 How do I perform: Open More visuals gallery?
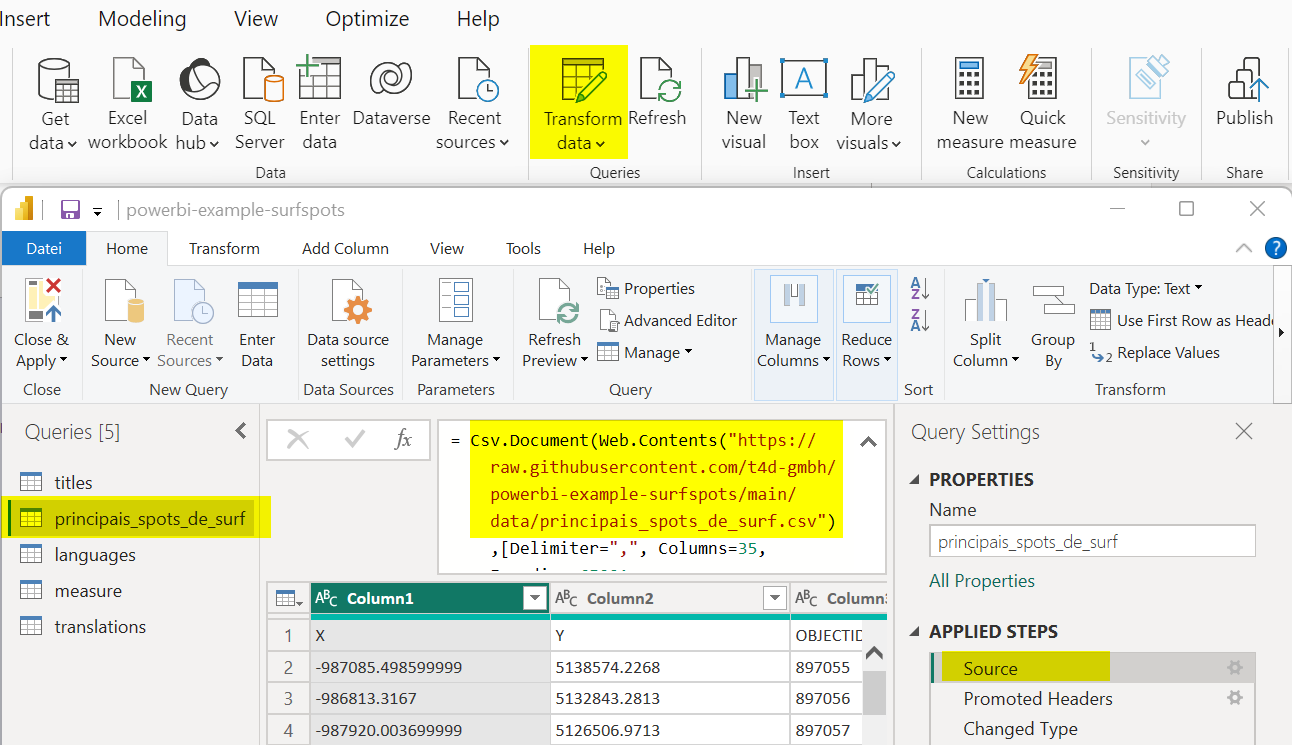[x=869, y=105]
